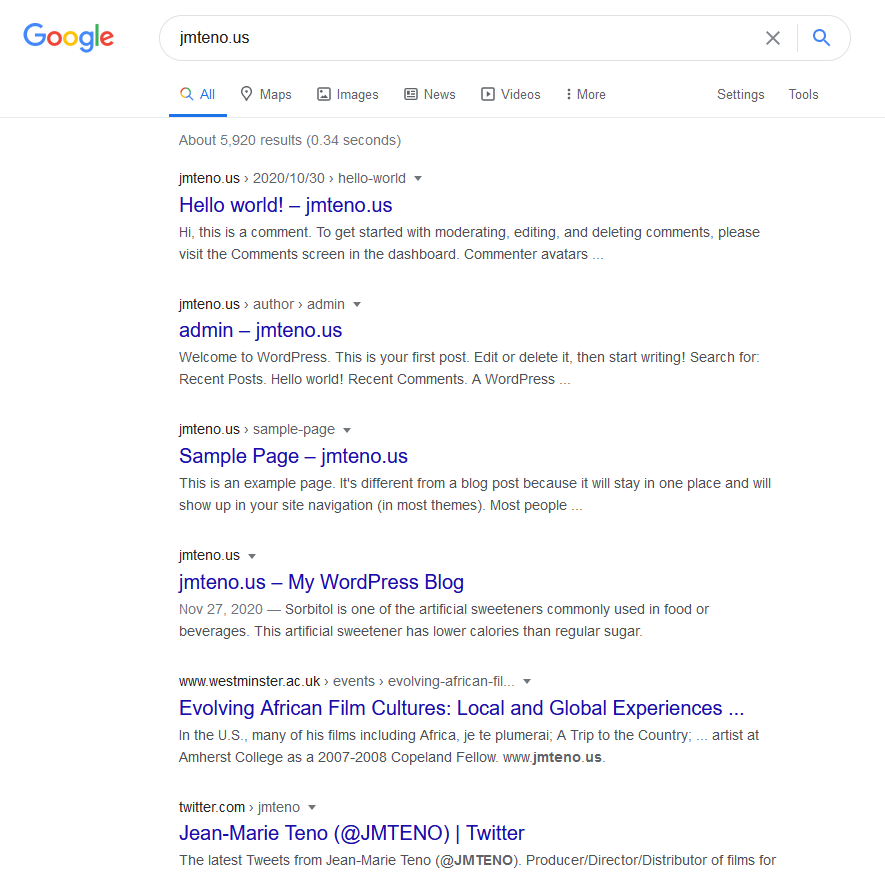Click the 'jmteno.us › author › admin' breadcrumb
This screenshot has width=885, height=875.
tap(262, 304)
